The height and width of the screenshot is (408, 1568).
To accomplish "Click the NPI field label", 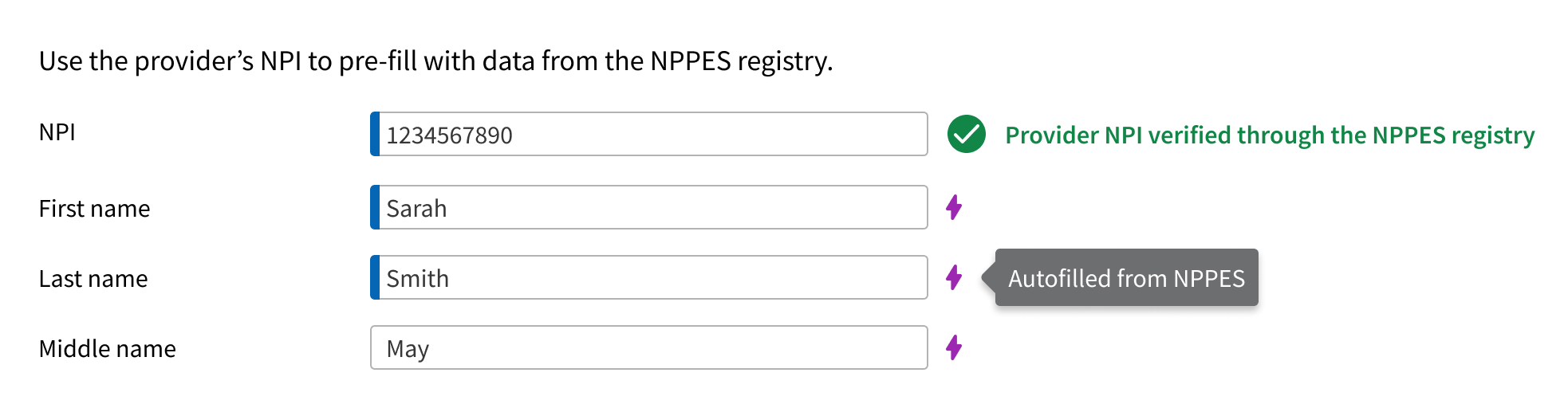I will (x=57, y=132).
